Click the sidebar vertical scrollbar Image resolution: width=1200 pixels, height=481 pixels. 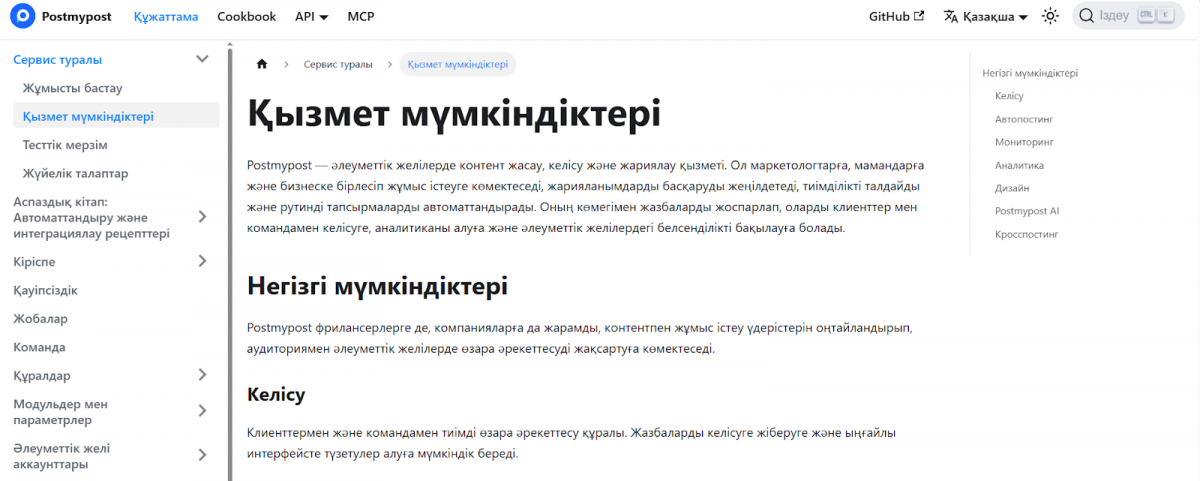click(x=231, y=260)
